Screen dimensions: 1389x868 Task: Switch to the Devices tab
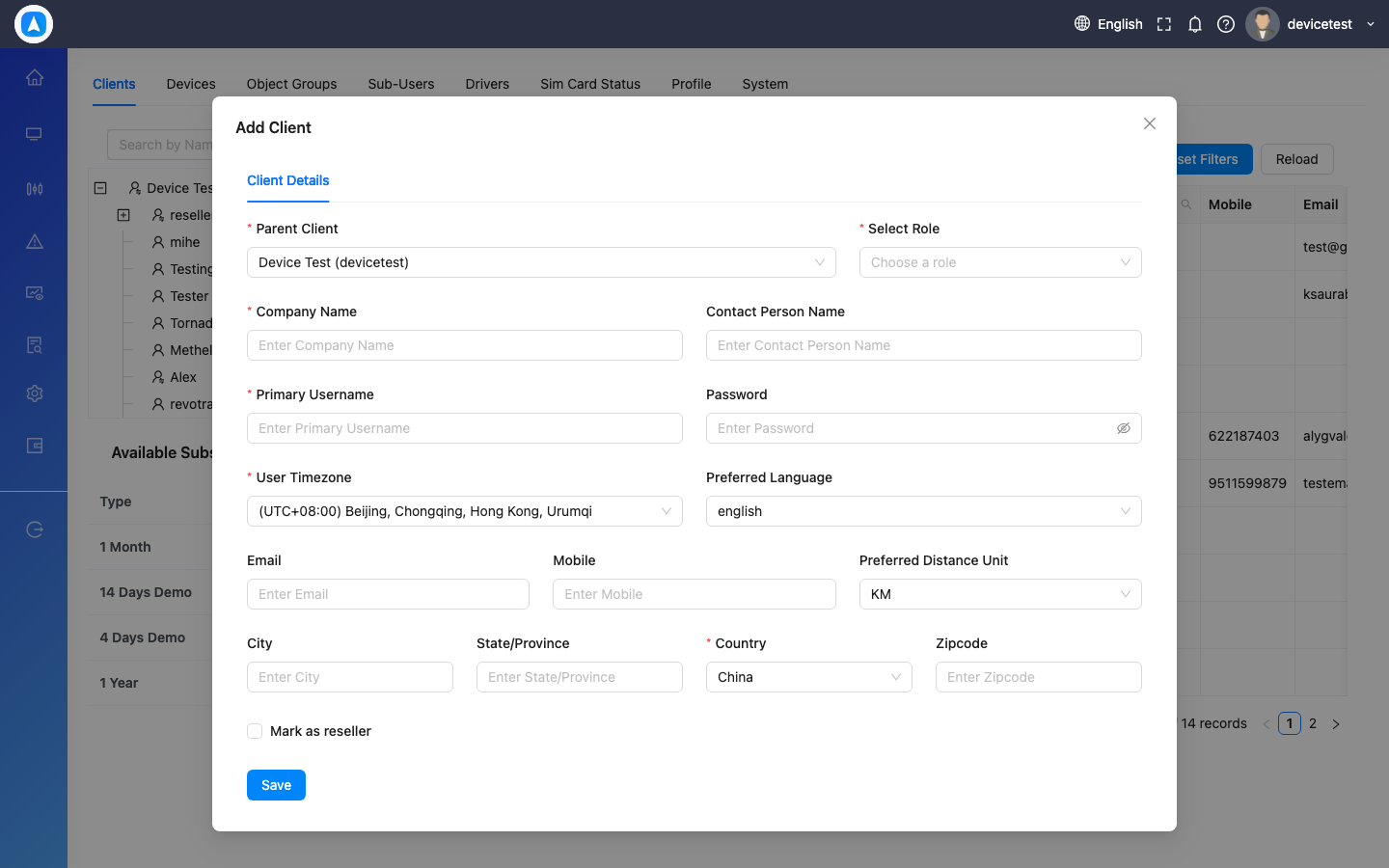click(x=191, y=84)
